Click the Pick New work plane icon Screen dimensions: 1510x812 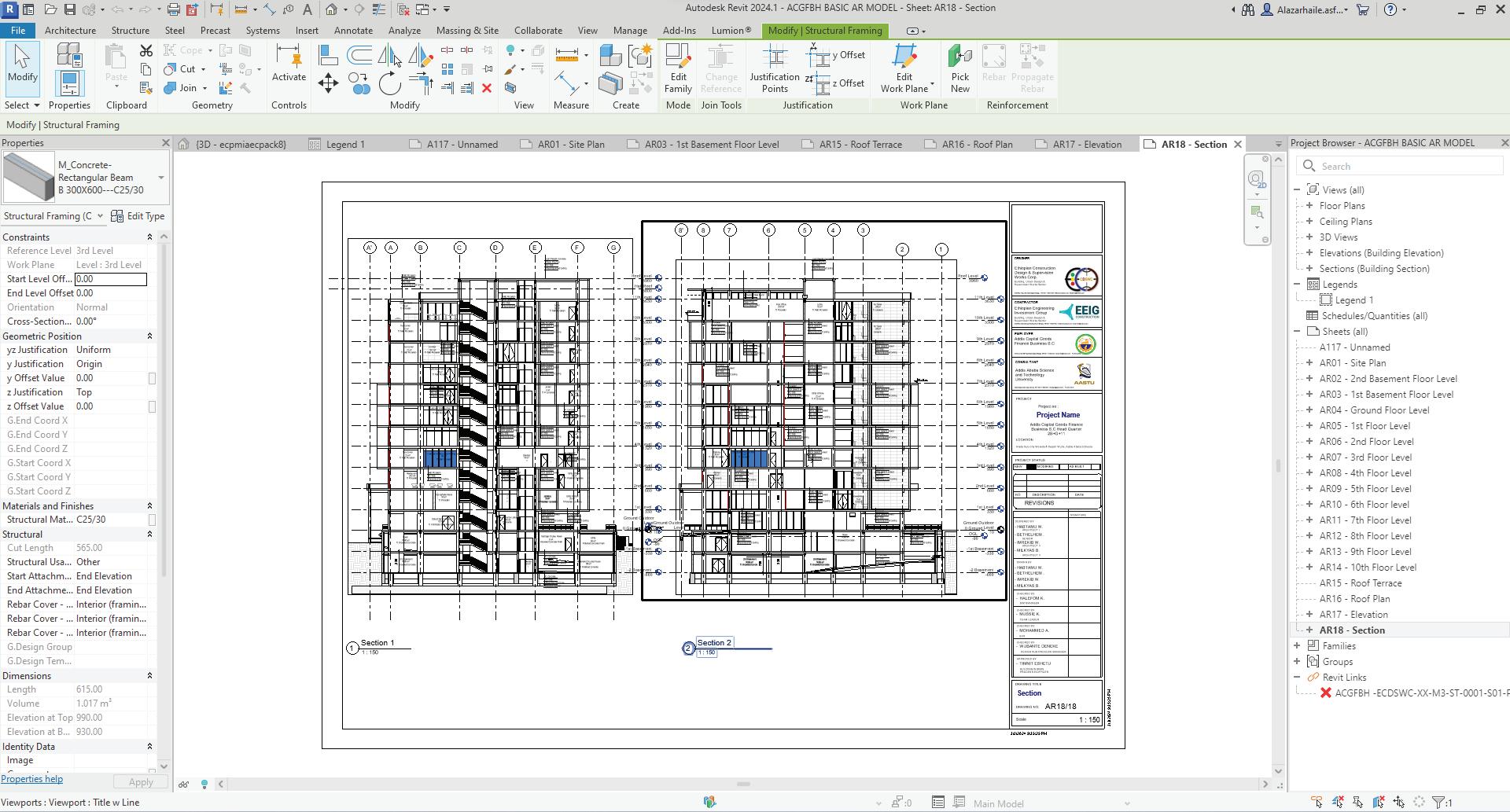[x=959, y=68]
